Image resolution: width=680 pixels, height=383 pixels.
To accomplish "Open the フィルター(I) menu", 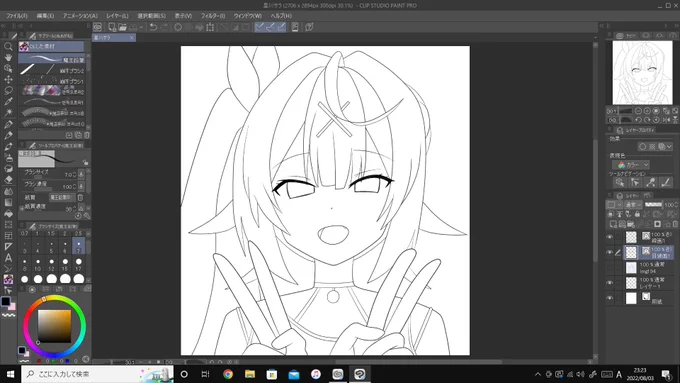I will coord(212,16).
